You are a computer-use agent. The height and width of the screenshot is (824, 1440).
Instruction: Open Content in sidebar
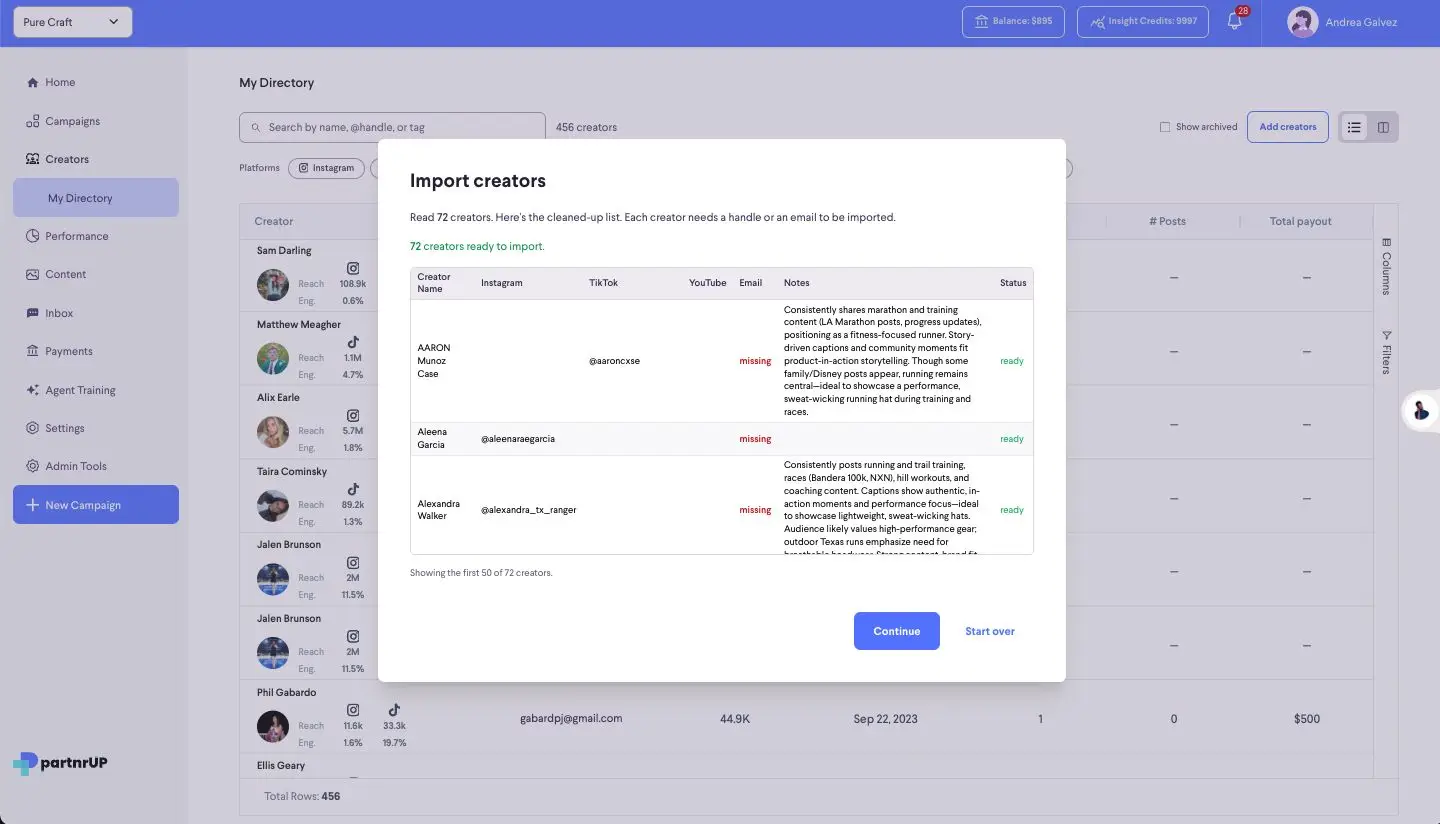65,274
